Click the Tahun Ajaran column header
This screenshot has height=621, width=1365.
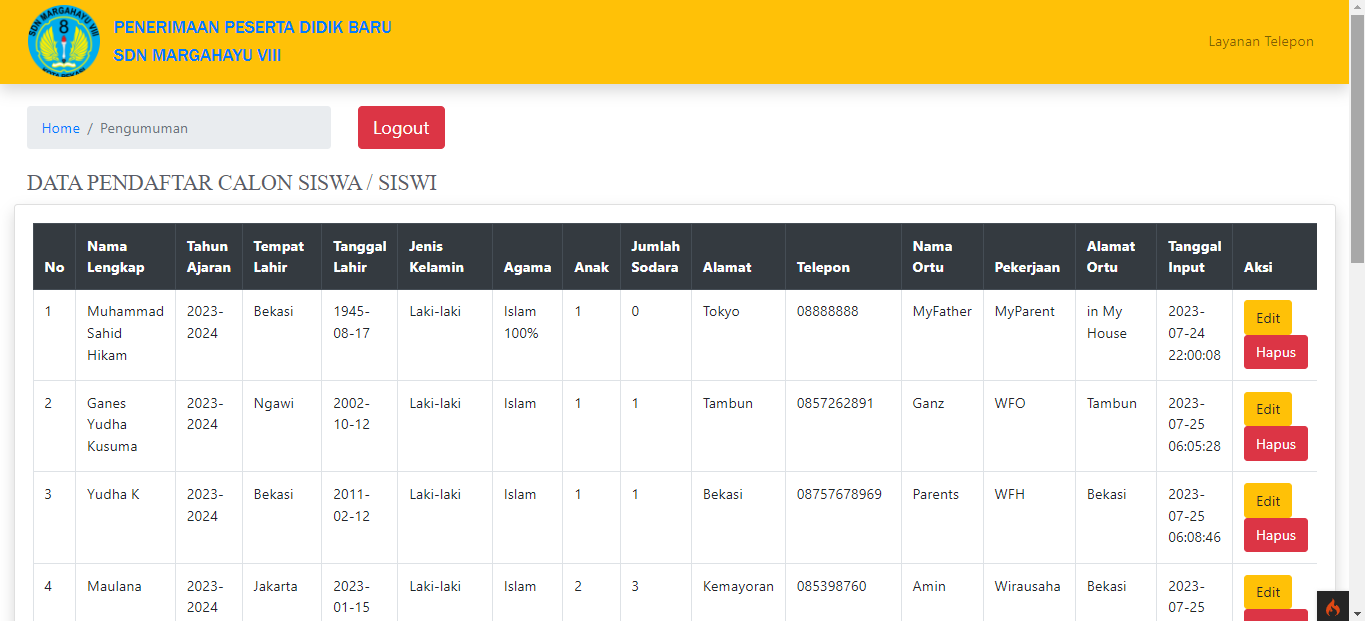click(208, 257)
